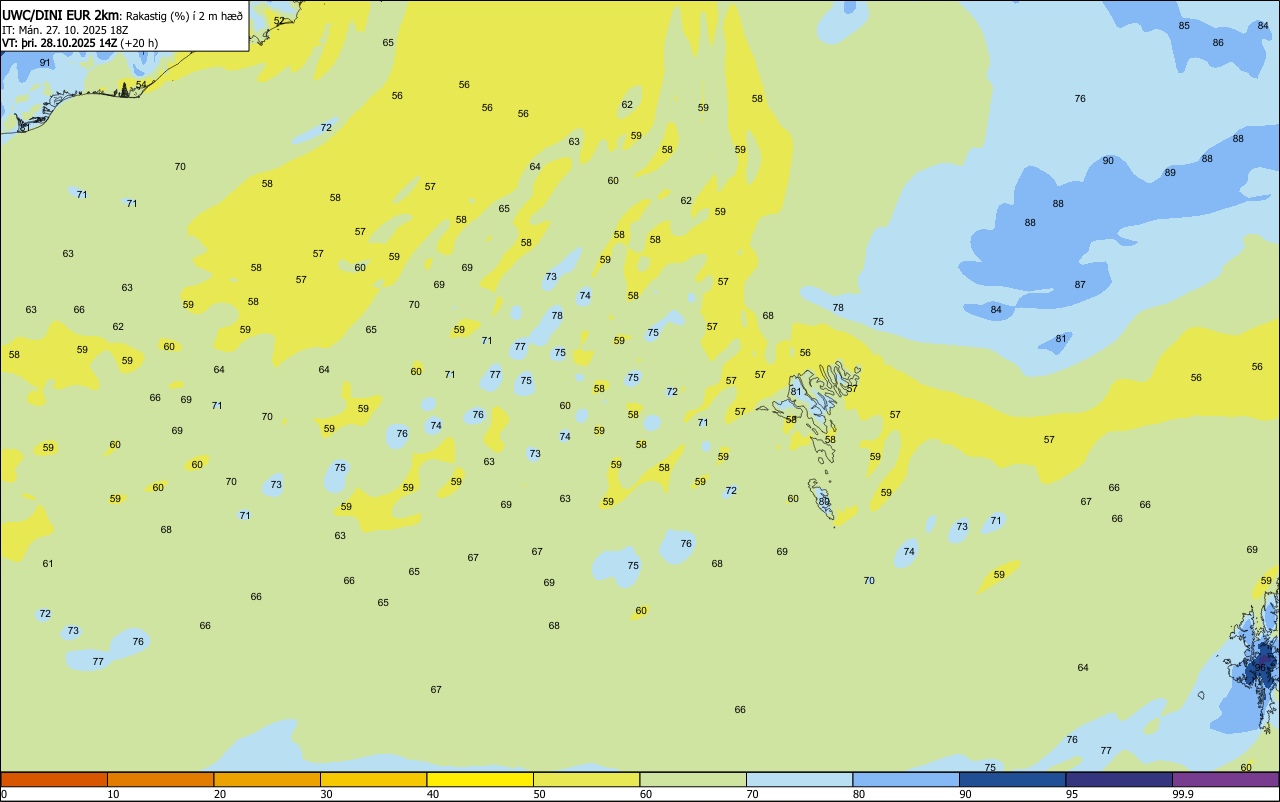1280x802 pixels.
Task: Click the '99.9' legend scale label
Action: point(1183,794)
